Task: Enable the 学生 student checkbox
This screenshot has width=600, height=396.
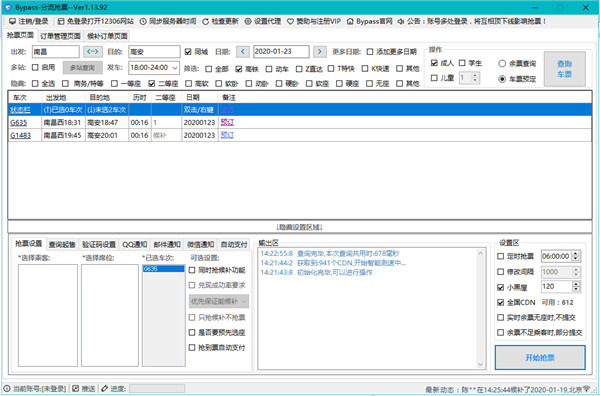Action: (x=462, y=63)
